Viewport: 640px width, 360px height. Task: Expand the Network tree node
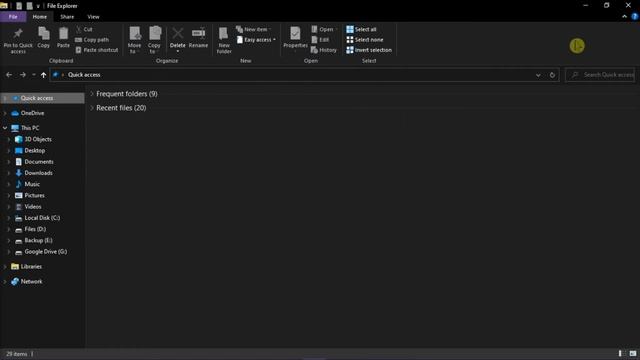tap(5, 282)
